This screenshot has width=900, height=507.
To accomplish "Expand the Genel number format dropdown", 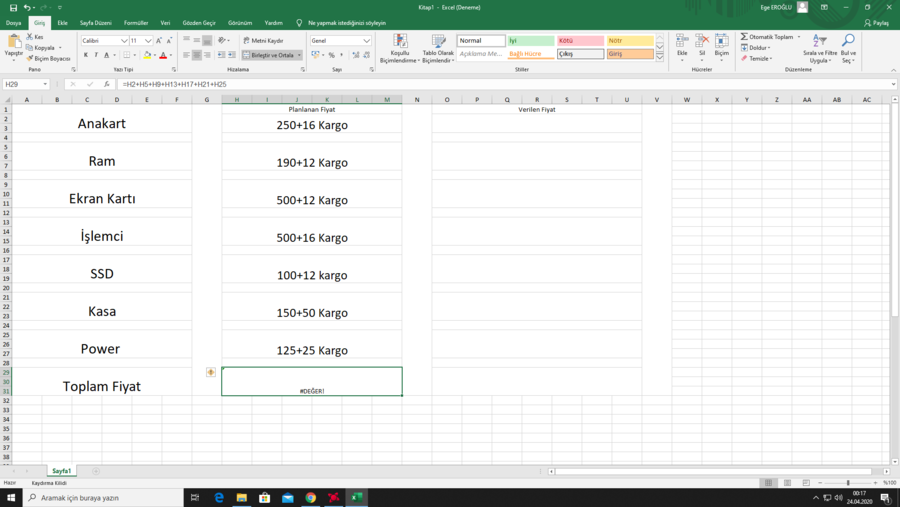I will (367, 41).
